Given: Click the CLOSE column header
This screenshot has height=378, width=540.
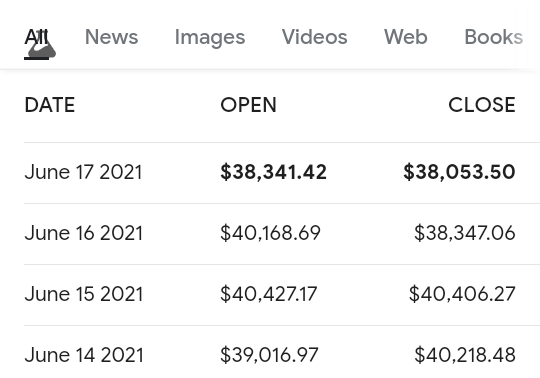Looking at the screenshot, I should click(482, 105).
